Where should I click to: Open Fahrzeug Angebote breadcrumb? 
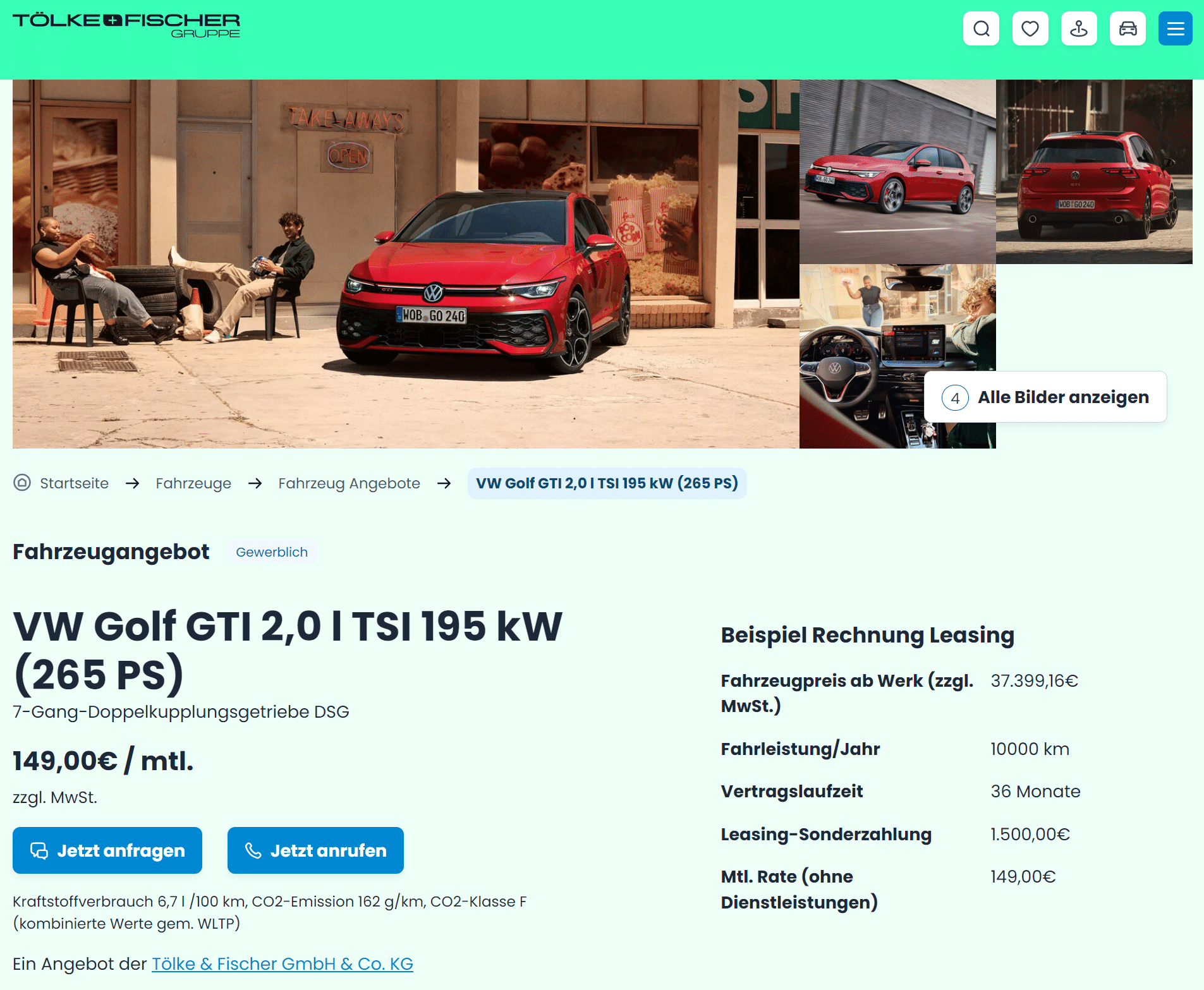point(349,483)
